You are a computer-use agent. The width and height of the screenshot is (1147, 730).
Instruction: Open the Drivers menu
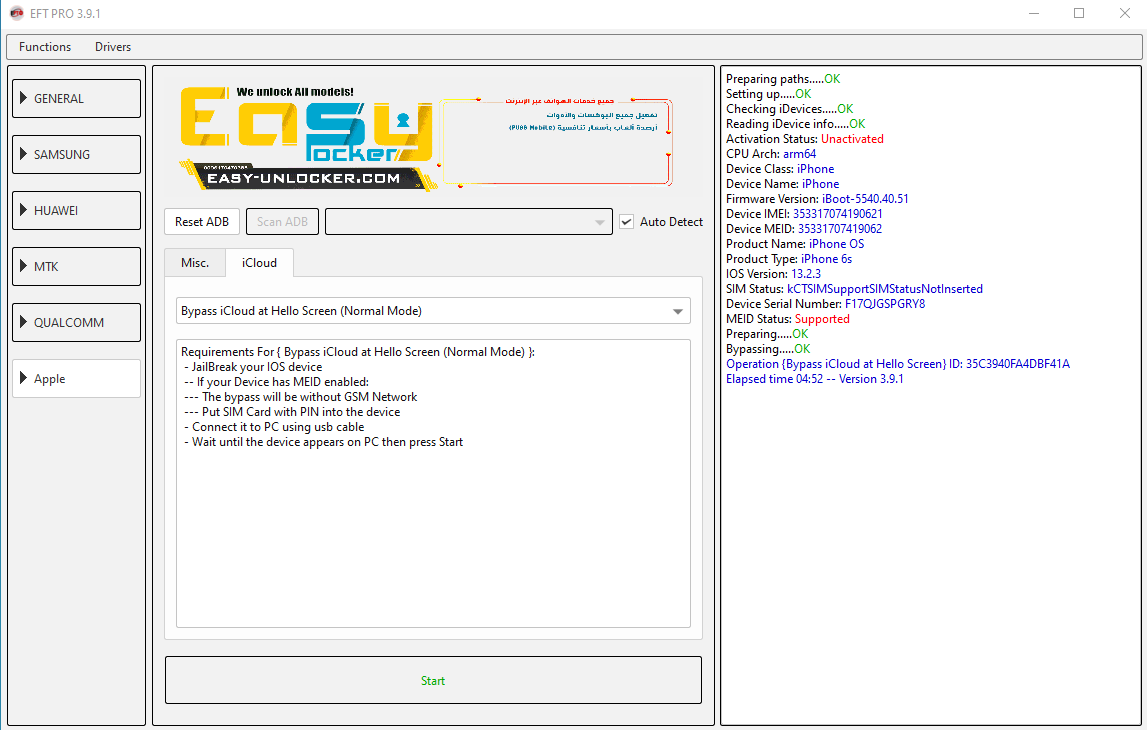113,47
